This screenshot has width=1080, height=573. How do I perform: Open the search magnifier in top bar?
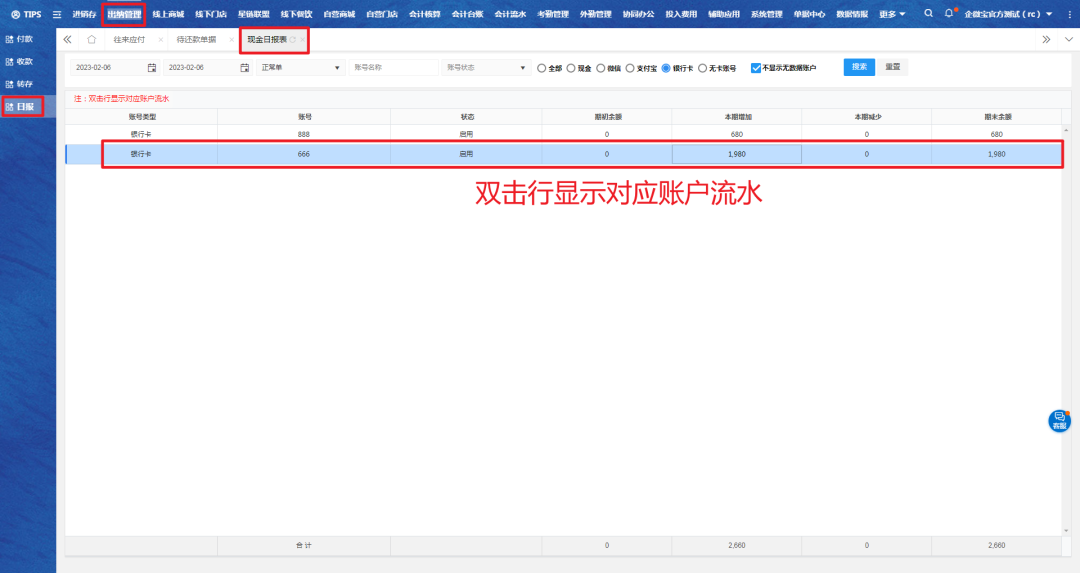[x=929, y=14]
